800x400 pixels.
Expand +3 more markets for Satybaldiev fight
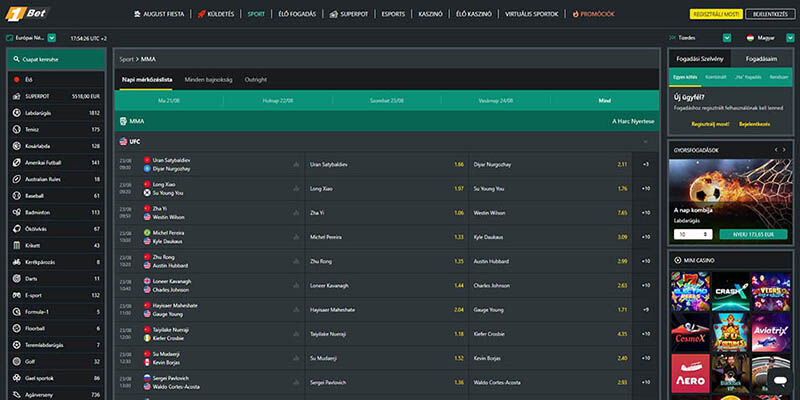tap(645, 164)
